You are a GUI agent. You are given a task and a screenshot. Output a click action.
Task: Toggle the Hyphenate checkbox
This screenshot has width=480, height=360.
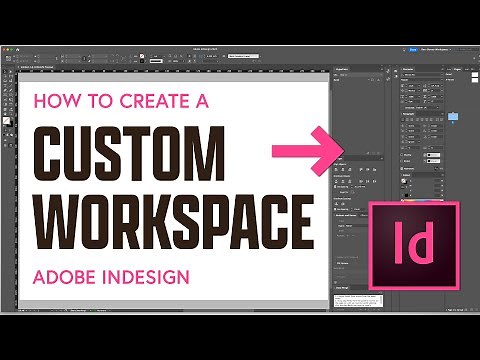point(403,169)
